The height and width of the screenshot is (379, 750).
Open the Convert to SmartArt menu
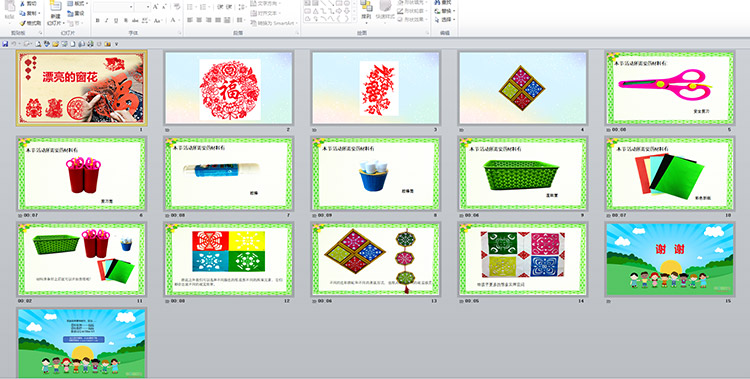[x=274, y=23]
